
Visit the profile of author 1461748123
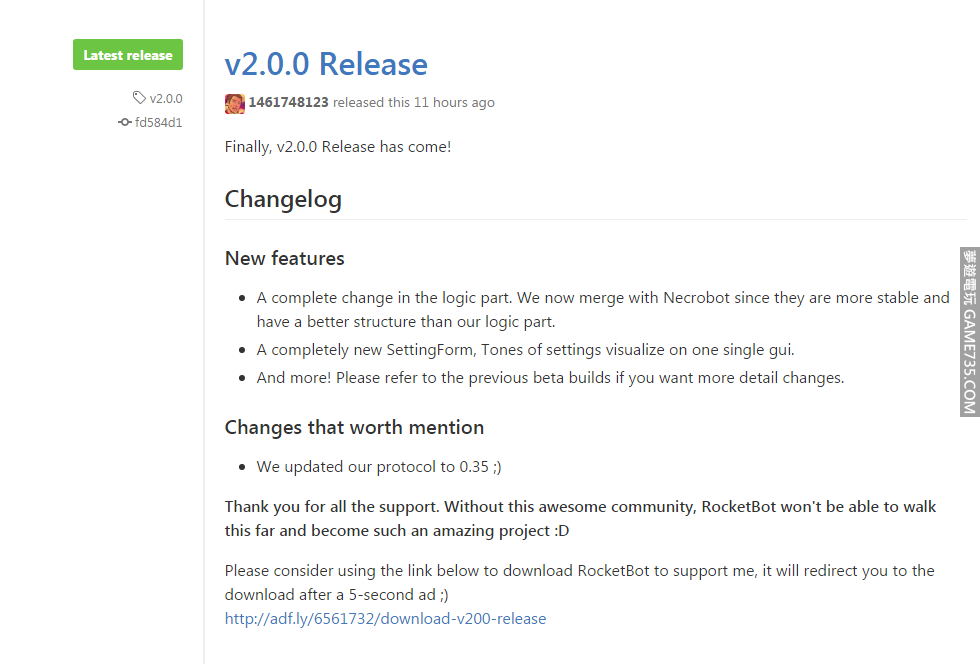[x=288, y=102]
